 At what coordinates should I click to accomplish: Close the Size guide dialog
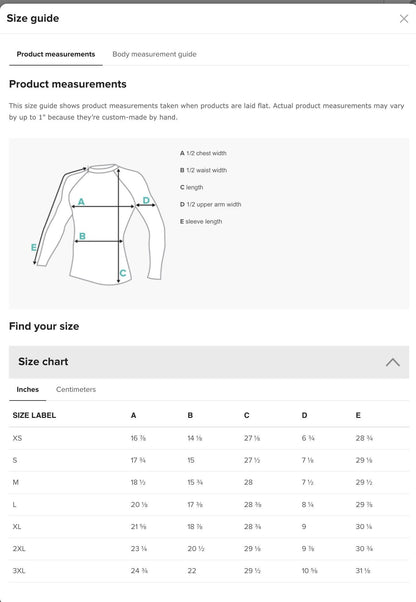pyautogui.click(x=404, y=19)
